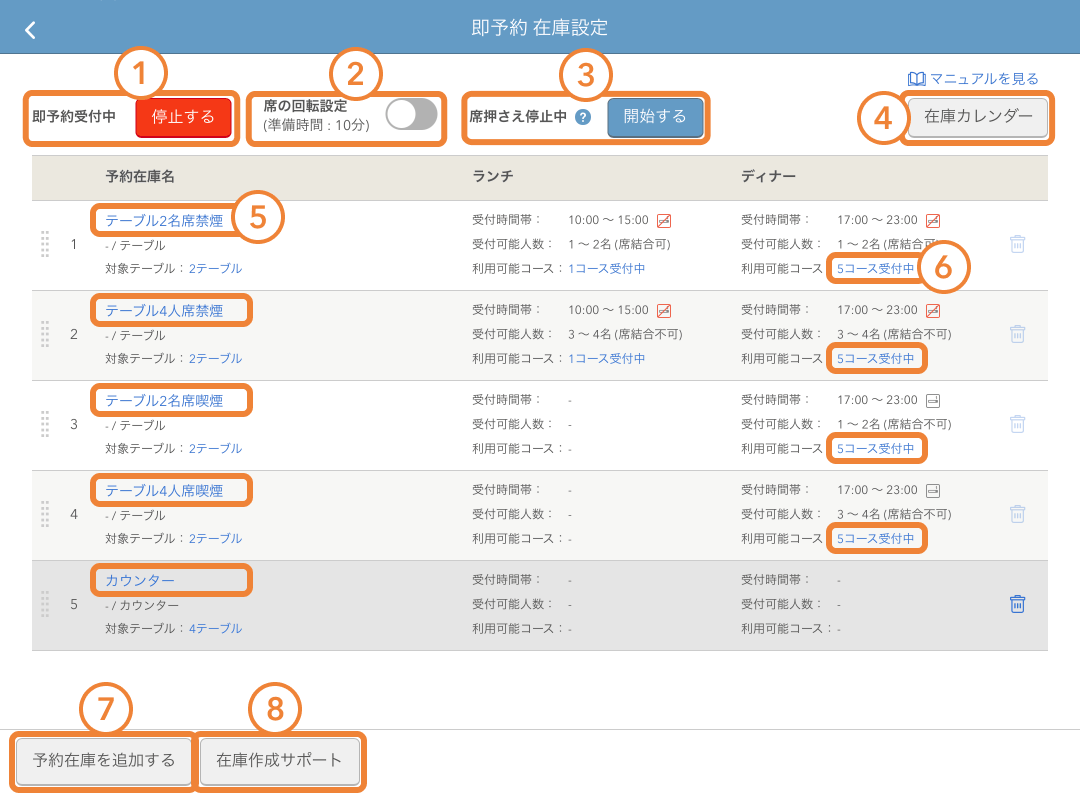The height and width of the screenshot is (794, 1080).
Task: Open row 1 dinner 5コース受付中 link
Action: [x=875, y=269]
